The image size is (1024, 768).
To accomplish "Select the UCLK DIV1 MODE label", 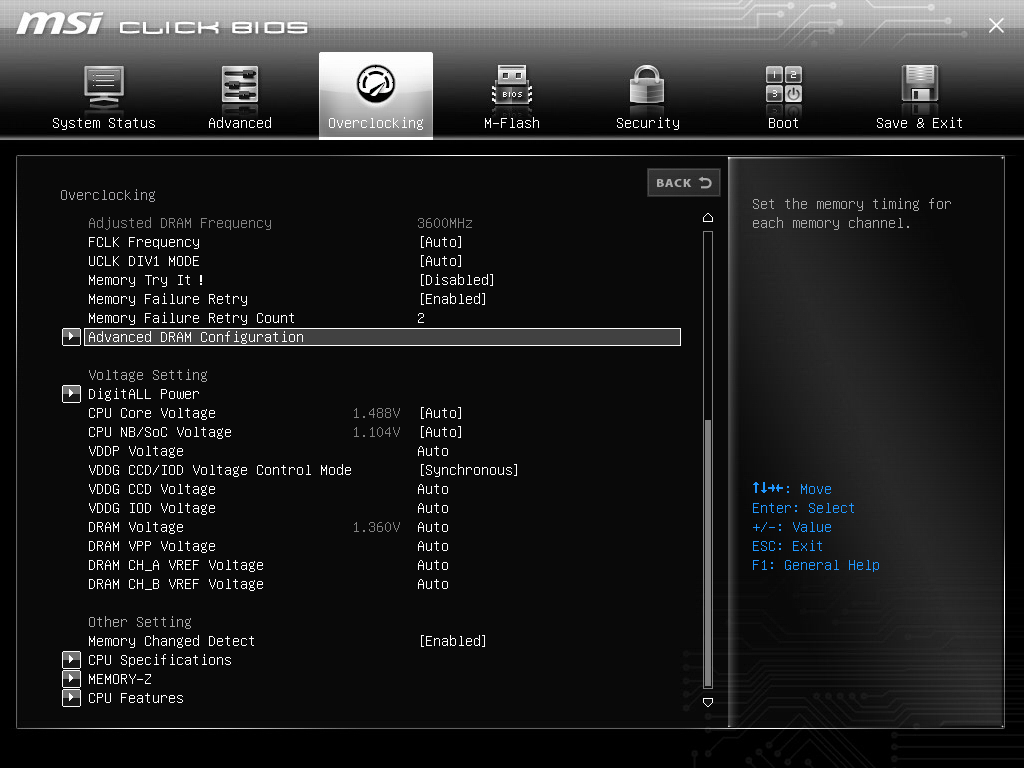I will coord(144,261).
